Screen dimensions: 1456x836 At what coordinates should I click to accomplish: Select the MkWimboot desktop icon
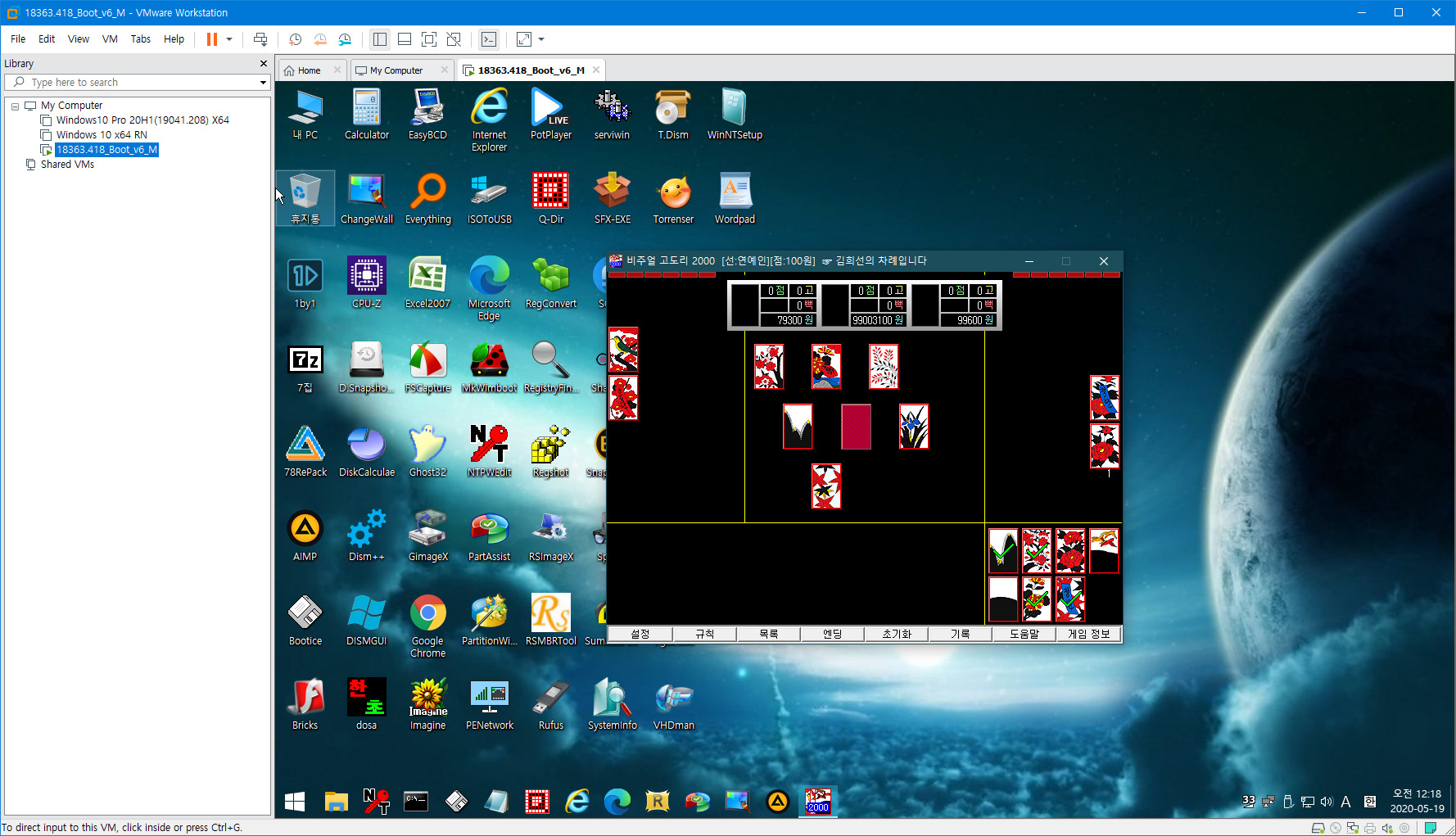pos(489,368)
